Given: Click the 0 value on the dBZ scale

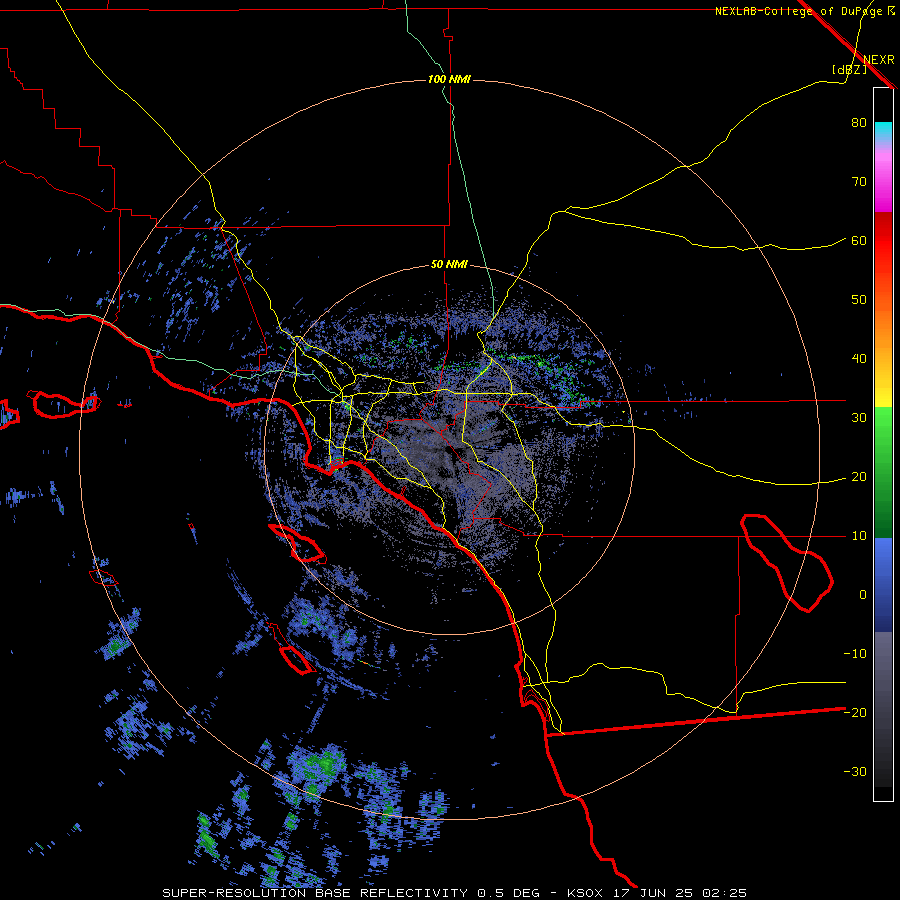Looking at the screenshot, I should [x=863, y=595].
